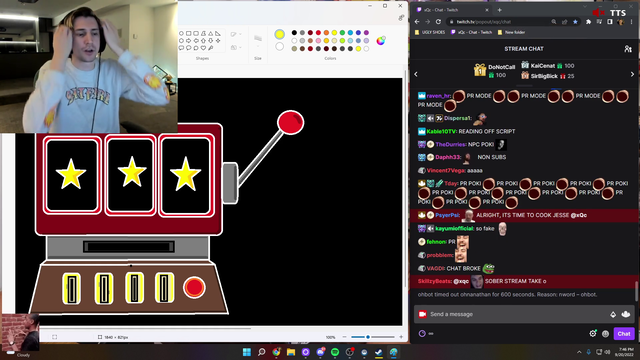Select the xQc - Chat - Twitch browser tab

[x=452, y=10]
